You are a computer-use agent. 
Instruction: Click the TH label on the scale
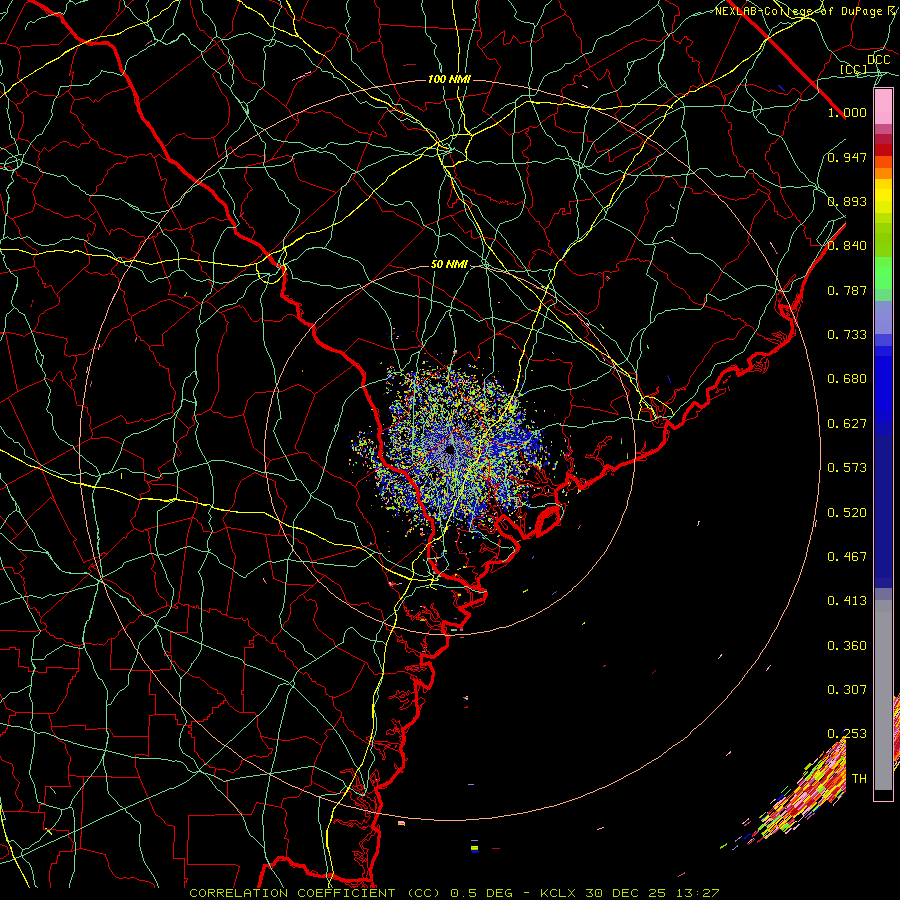pyautogui.click(x=859, y=779)
